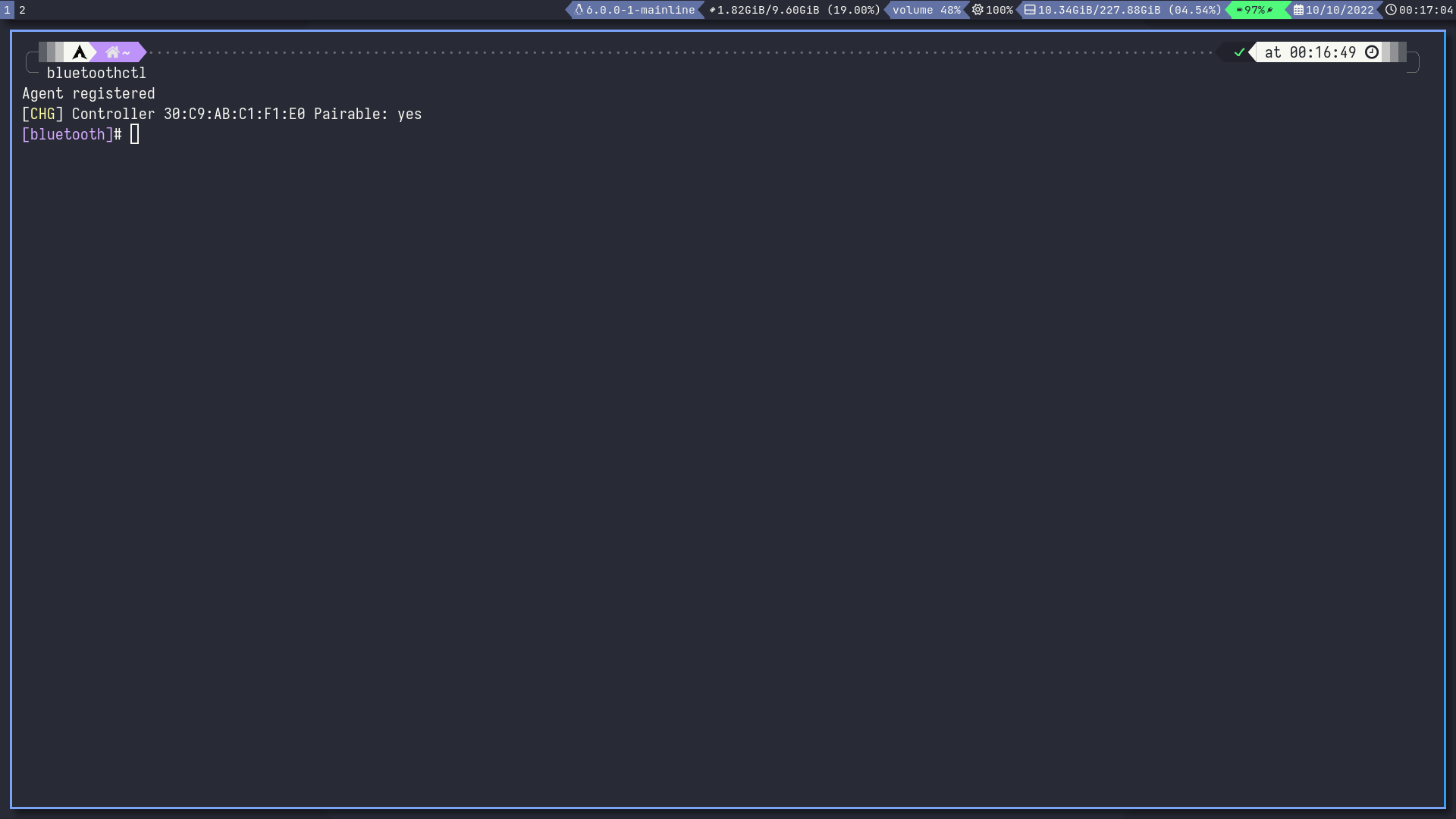Click the bluetooth prompt input cursor
Image resolution: width=1456 pixels, height=819 pixels.
coord(135,134)
